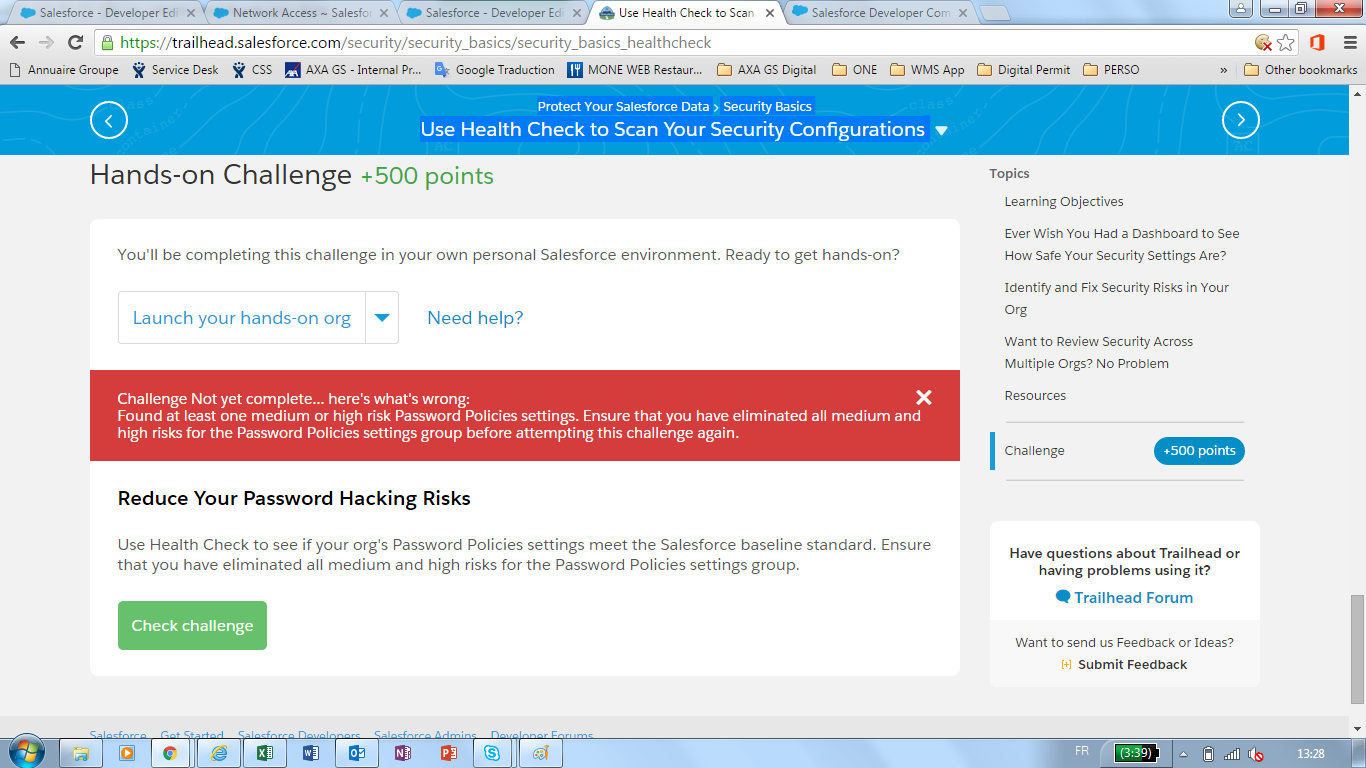Select the Use Health Check to Scan tab

coord(687,13)
